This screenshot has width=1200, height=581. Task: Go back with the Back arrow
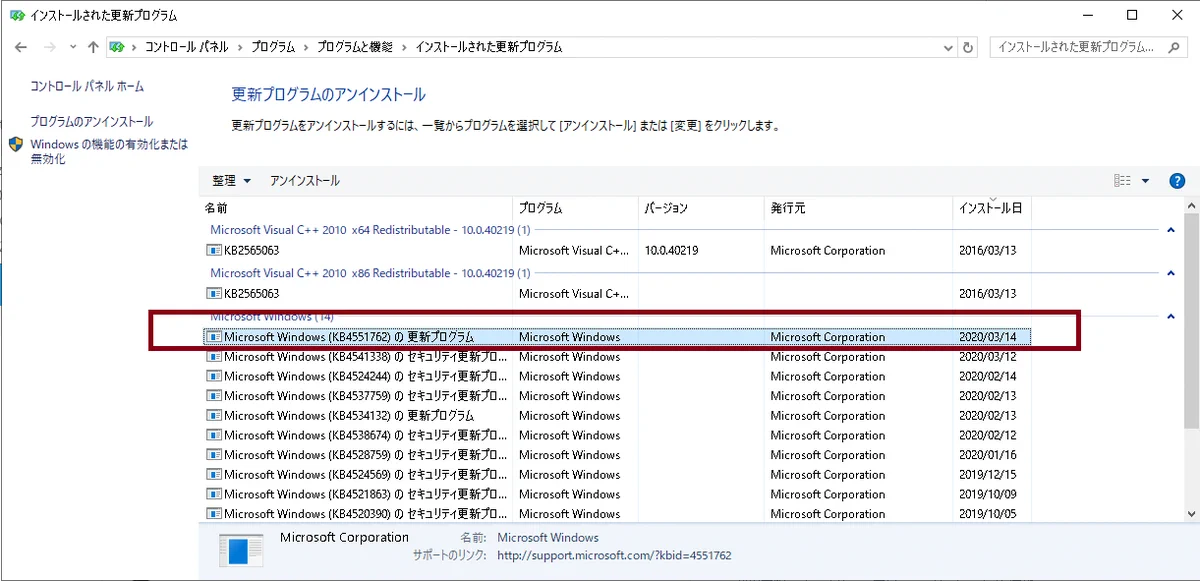(21, 47)
